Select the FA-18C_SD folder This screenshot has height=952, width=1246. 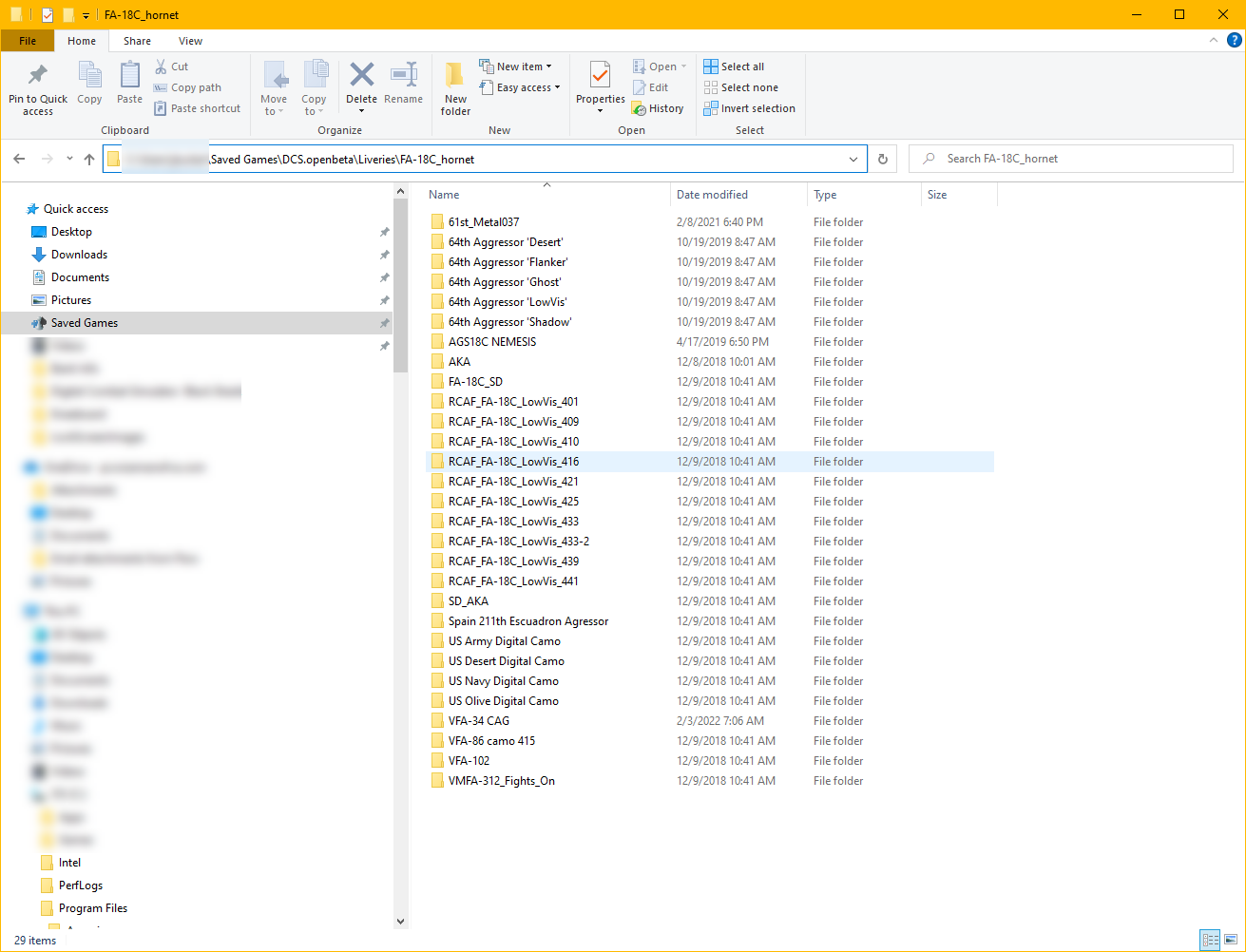(475, 382)
